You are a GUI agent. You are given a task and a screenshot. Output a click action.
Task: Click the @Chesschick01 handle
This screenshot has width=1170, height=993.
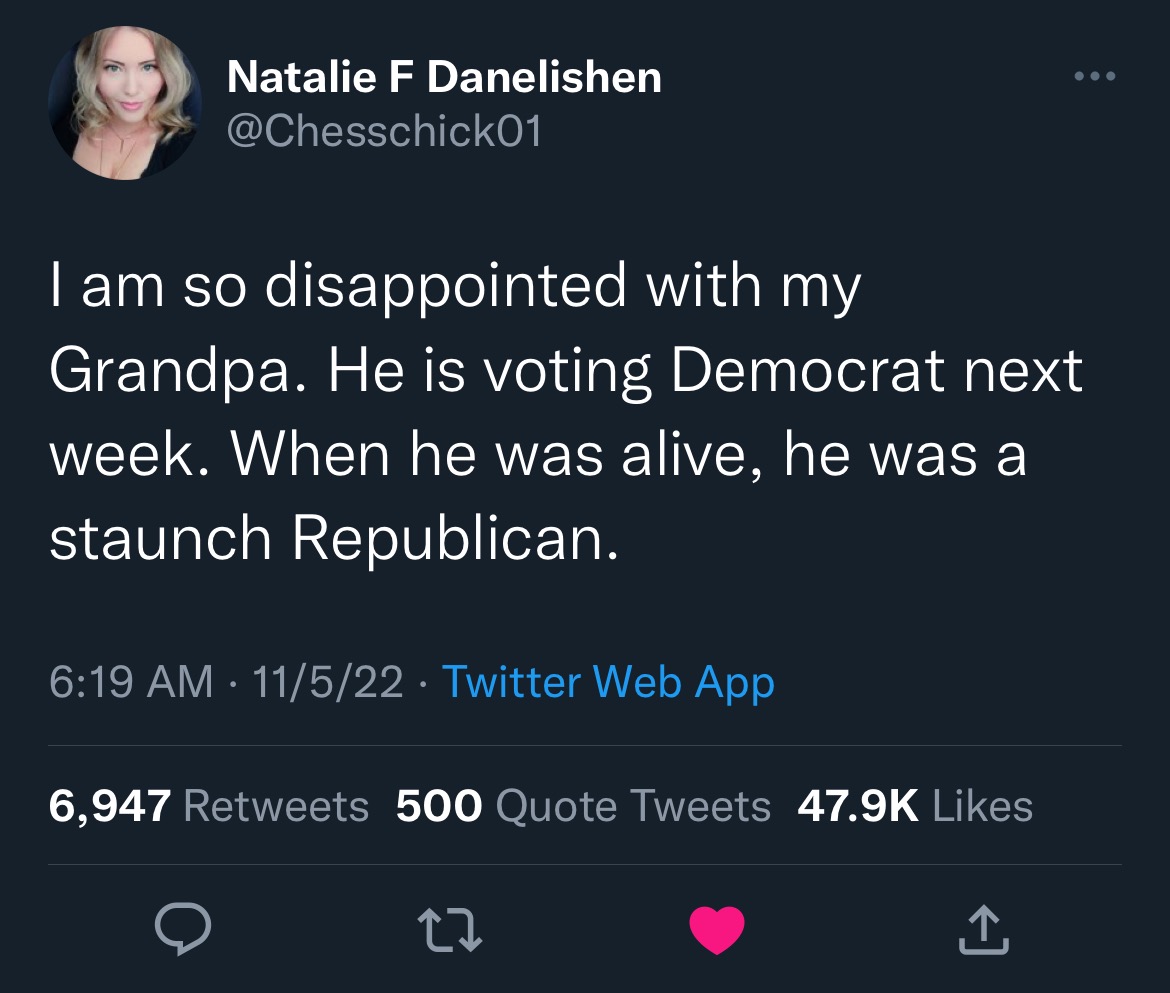(x=384, y=131)
